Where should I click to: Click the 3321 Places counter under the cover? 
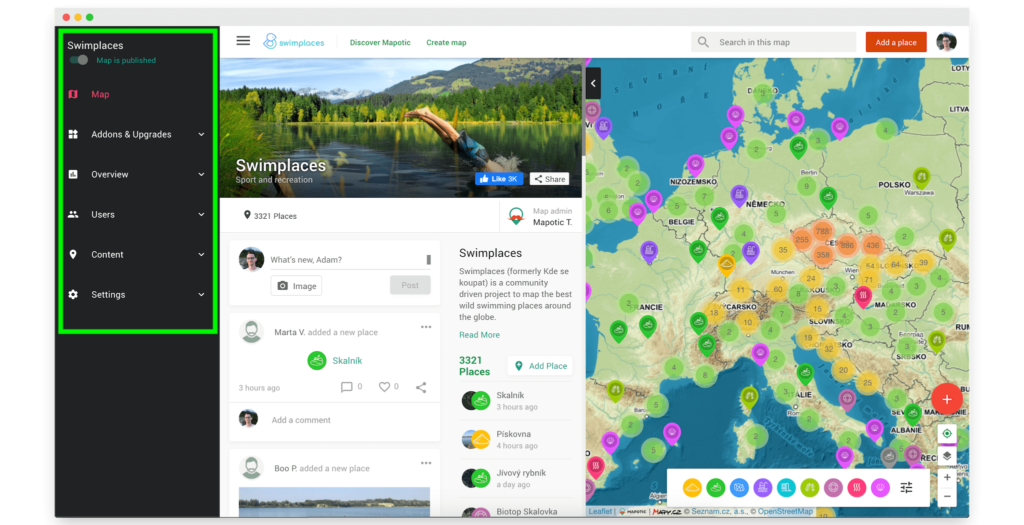(x=270, y=215)
